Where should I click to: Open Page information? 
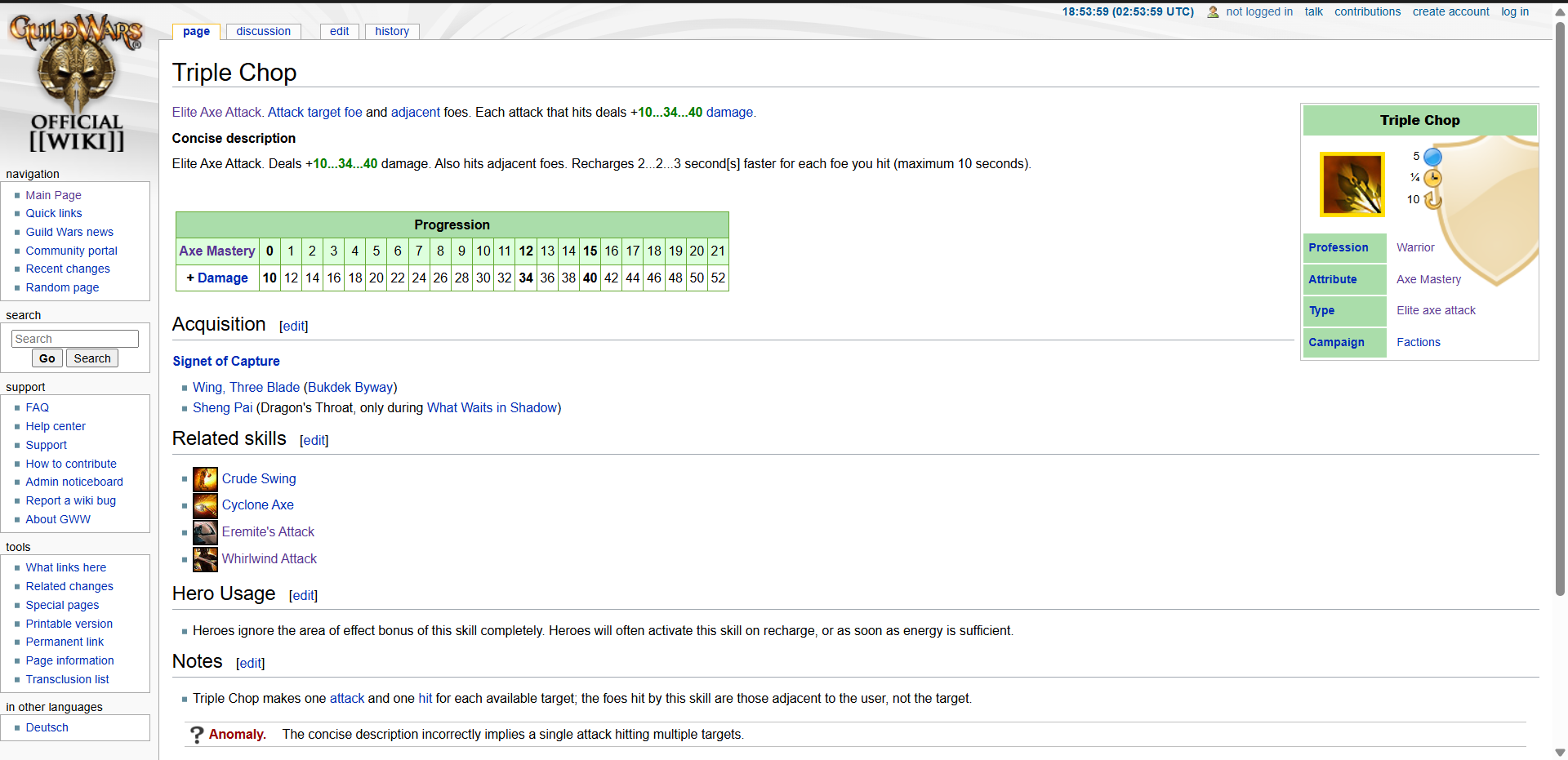pos(69,660)
